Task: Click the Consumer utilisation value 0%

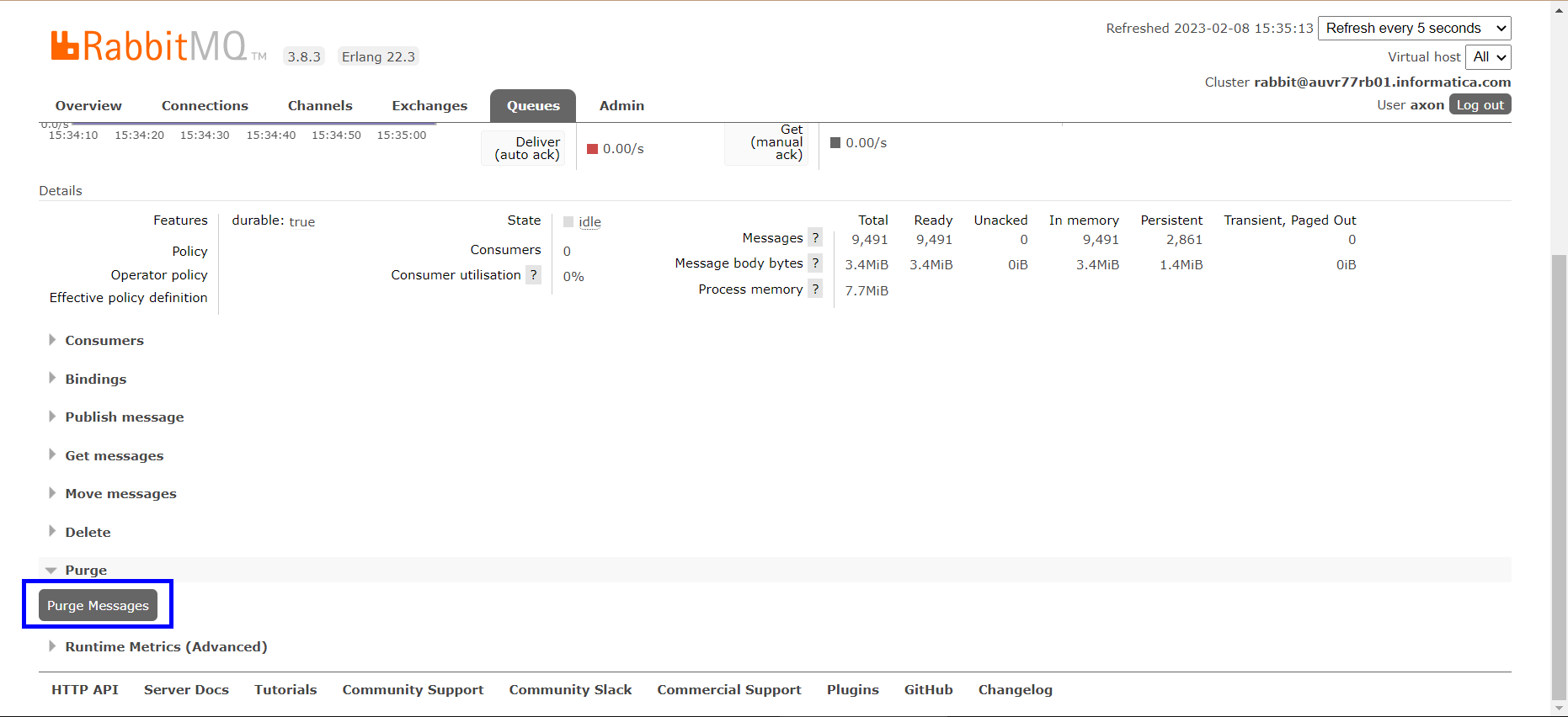Action: click(573, 276)
